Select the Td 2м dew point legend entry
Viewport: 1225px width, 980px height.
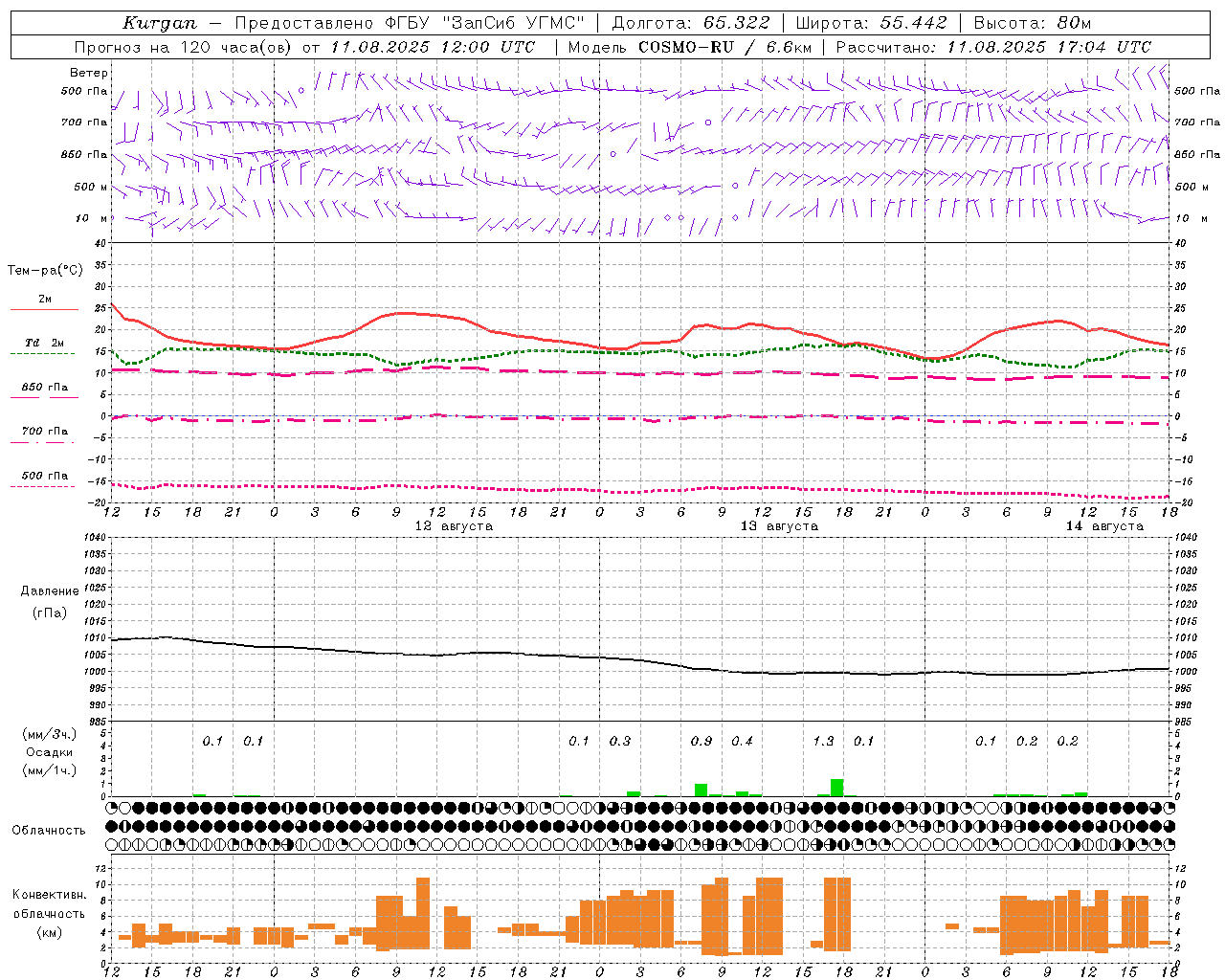[x=44, y=343]
